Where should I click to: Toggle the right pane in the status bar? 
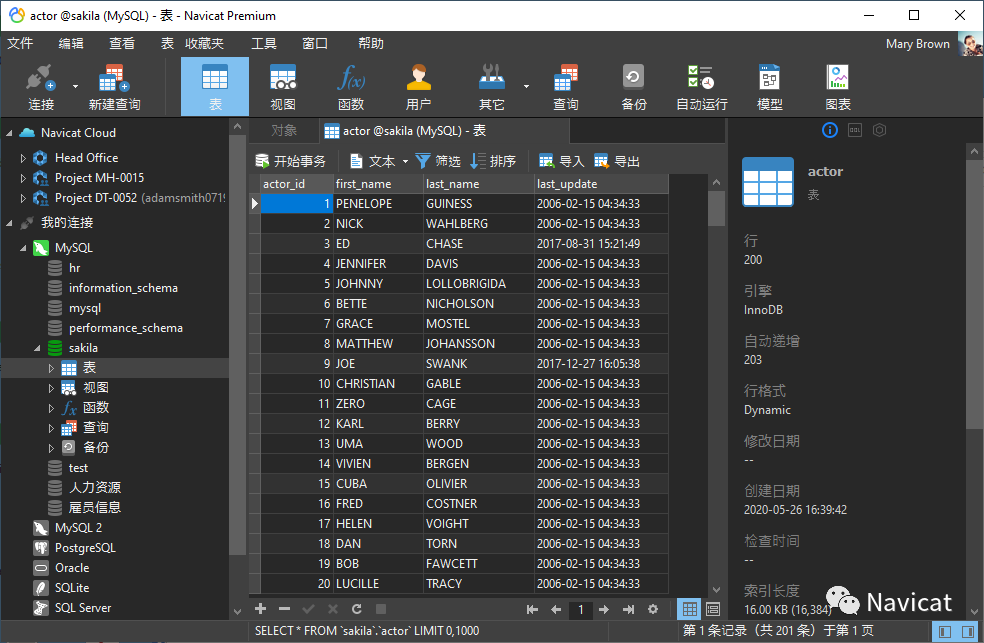pos(968,631)
